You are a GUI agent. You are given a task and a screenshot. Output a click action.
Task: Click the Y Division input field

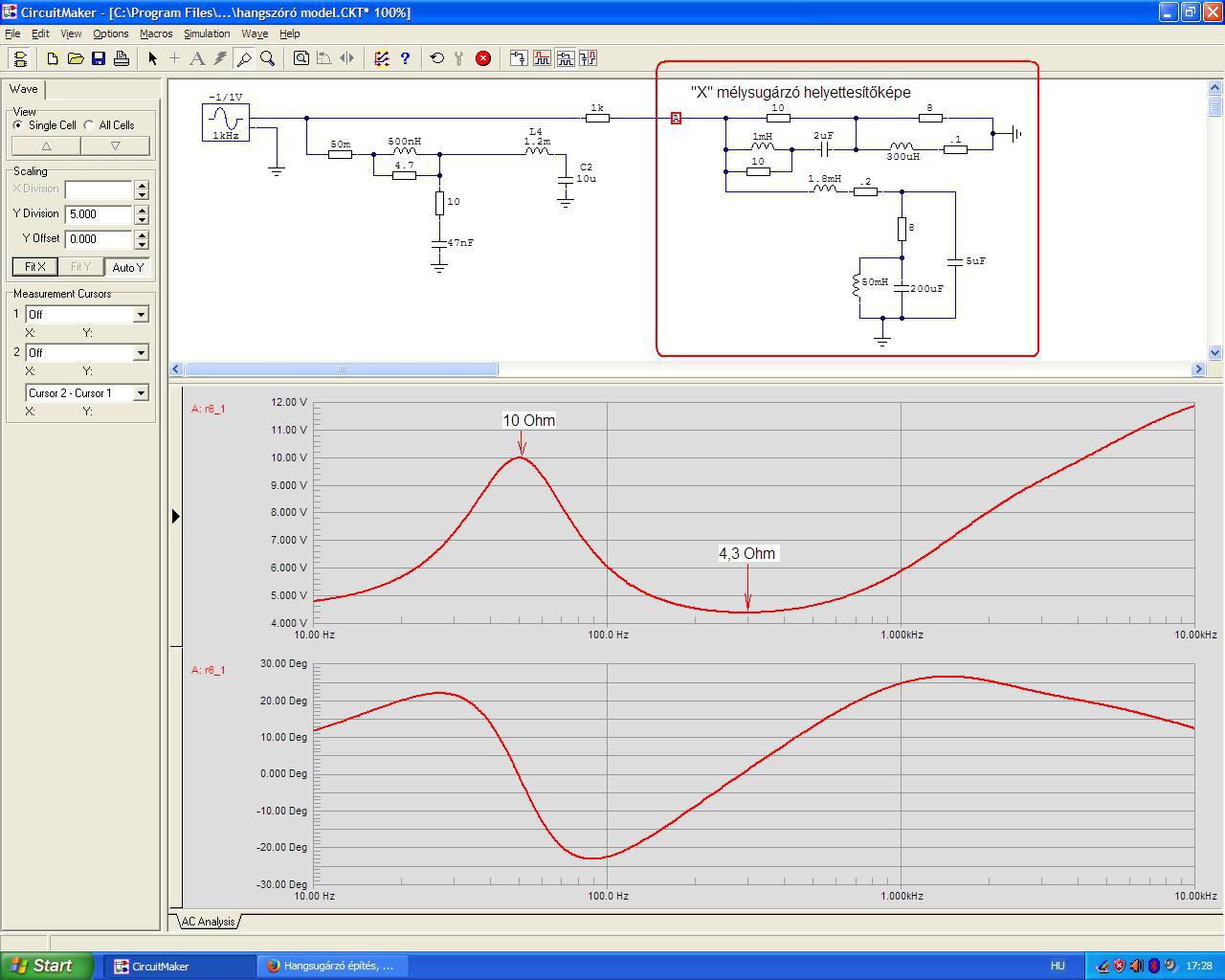99,214
